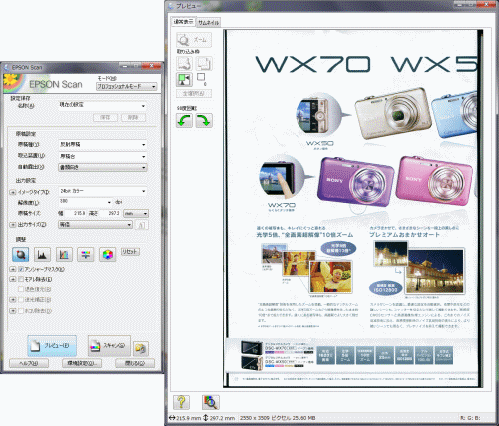Open the tone curve correction tool
Viewport: 499px width, 426px height.
coord(64,254)
